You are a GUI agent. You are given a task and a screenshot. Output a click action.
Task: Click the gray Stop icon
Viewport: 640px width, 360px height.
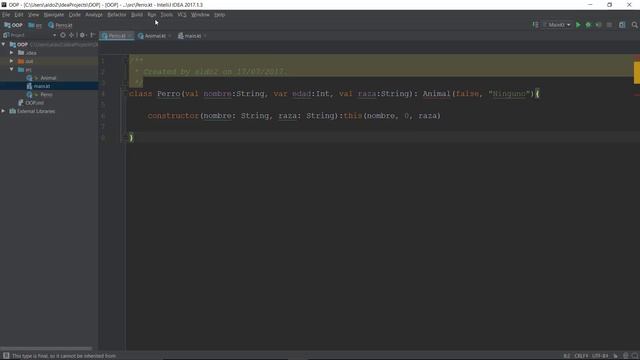tap(609, 25)
